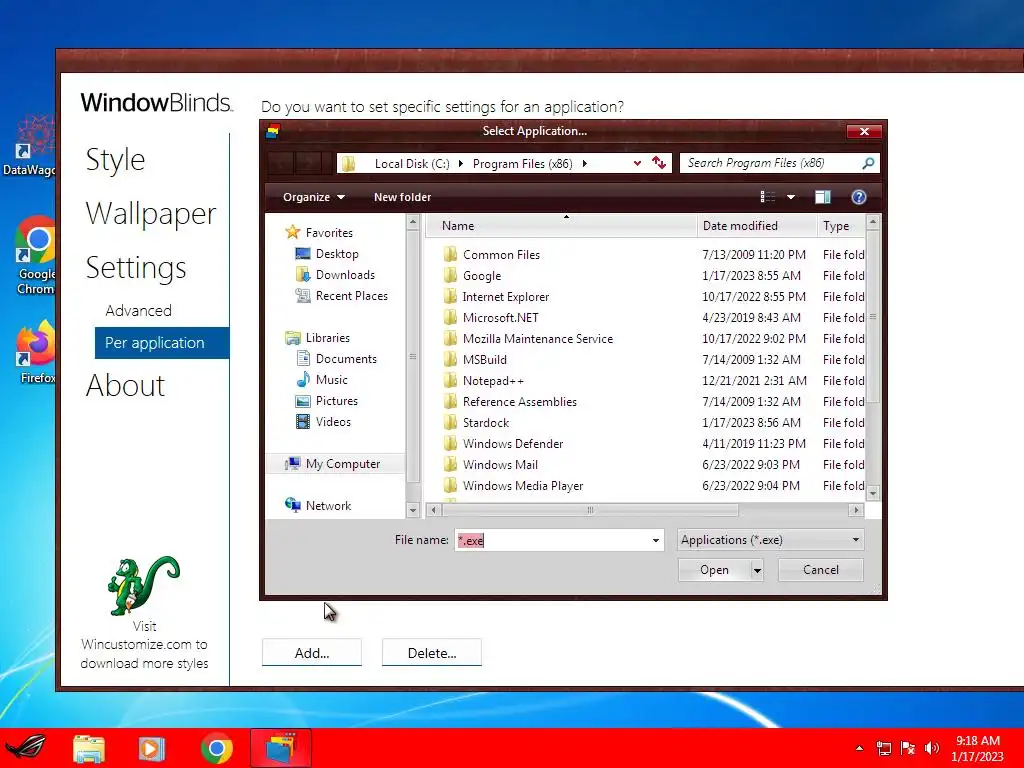Open Documents library
Viewport: 1024px width, 768px height.
[346, 359]
